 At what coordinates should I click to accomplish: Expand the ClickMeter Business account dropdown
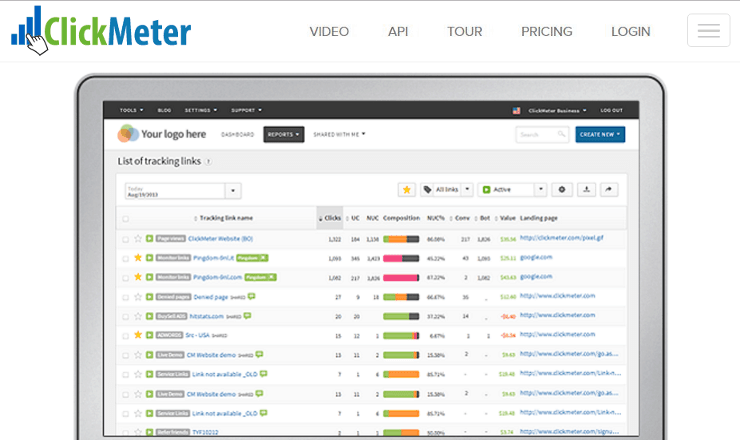[557, 110]
